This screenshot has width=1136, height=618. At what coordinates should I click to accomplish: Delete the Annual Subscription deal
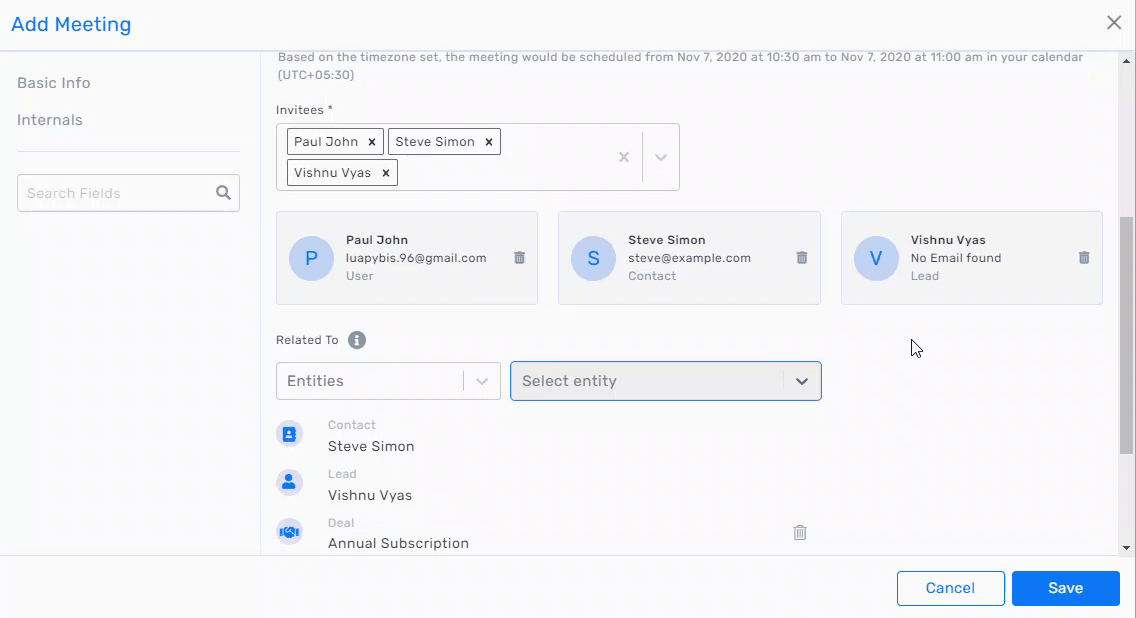click(x=800, y=533)
